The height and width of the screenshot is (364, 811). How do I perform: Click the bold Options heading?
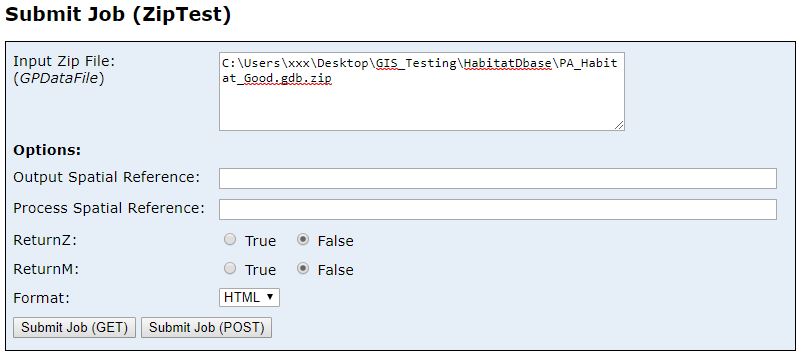(47, 150)
